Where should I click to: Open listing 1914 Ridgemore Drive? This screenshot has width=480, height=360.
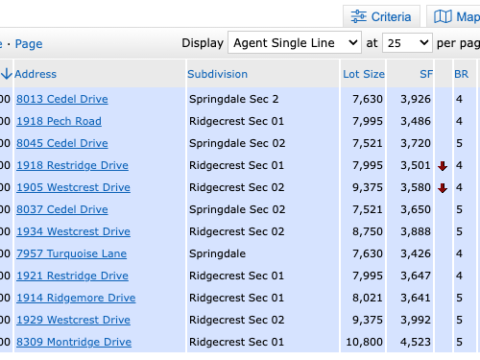76,298
